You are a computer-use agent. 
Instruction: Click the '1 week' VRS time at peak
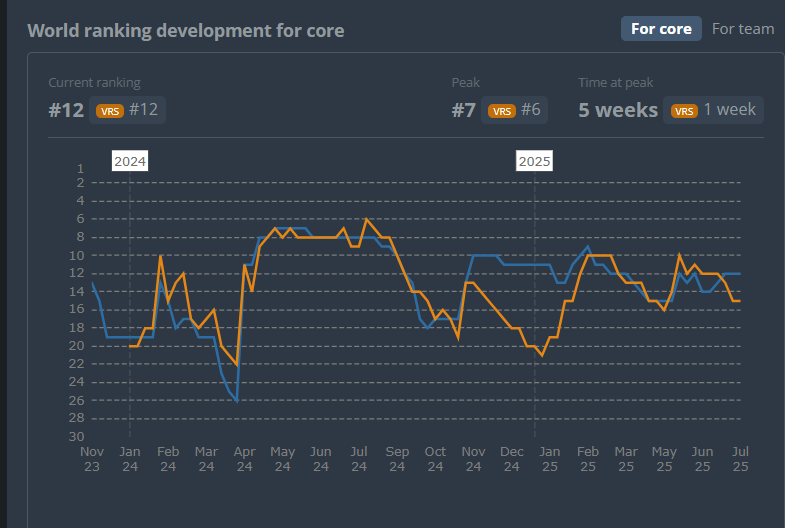[730, 110]
